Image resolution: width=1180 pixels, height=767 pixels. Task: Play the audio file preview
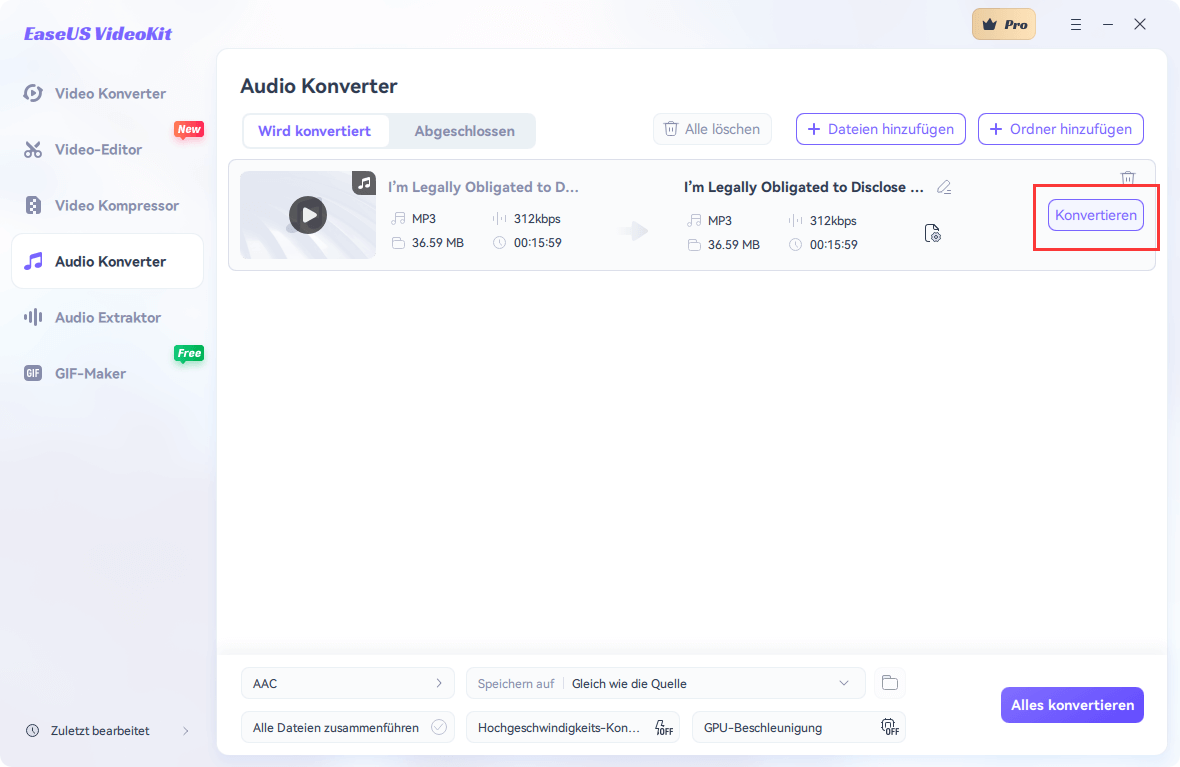tap(308, 215)
